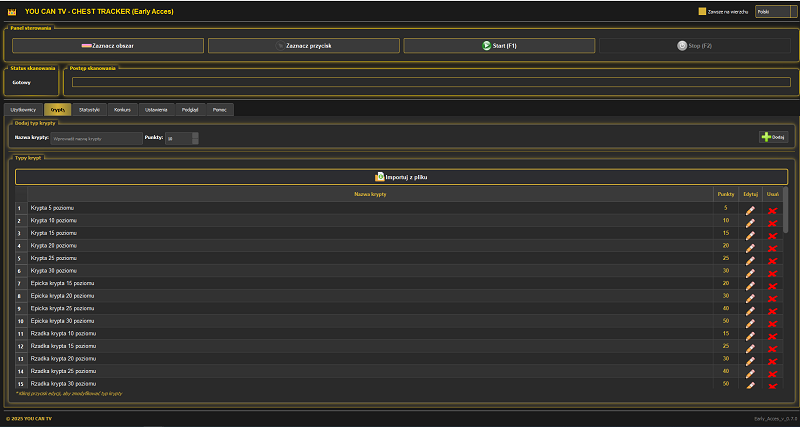Go to the Konkurs tab
This screenshot has height=427, width=800.
122,110
